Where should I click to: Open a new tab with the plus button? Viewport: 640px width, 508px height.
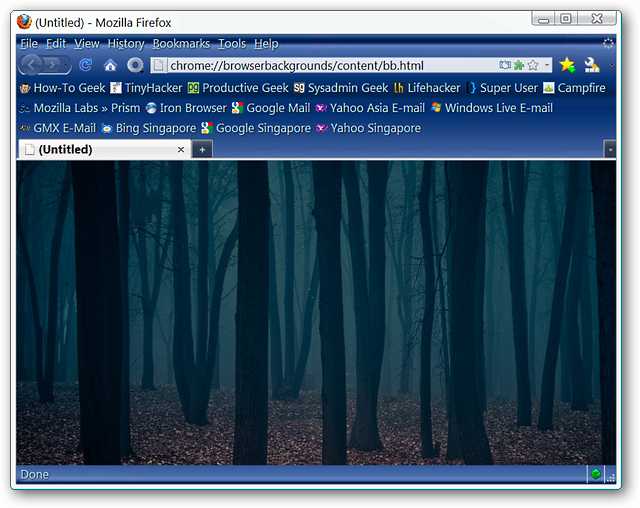click(x=202, y=150)
